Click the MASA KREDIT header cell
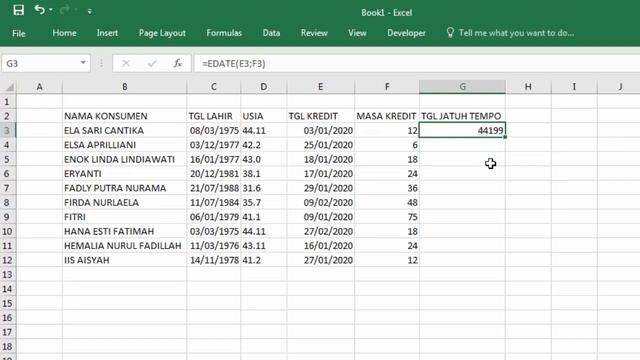640x360 pixels. 387,116
